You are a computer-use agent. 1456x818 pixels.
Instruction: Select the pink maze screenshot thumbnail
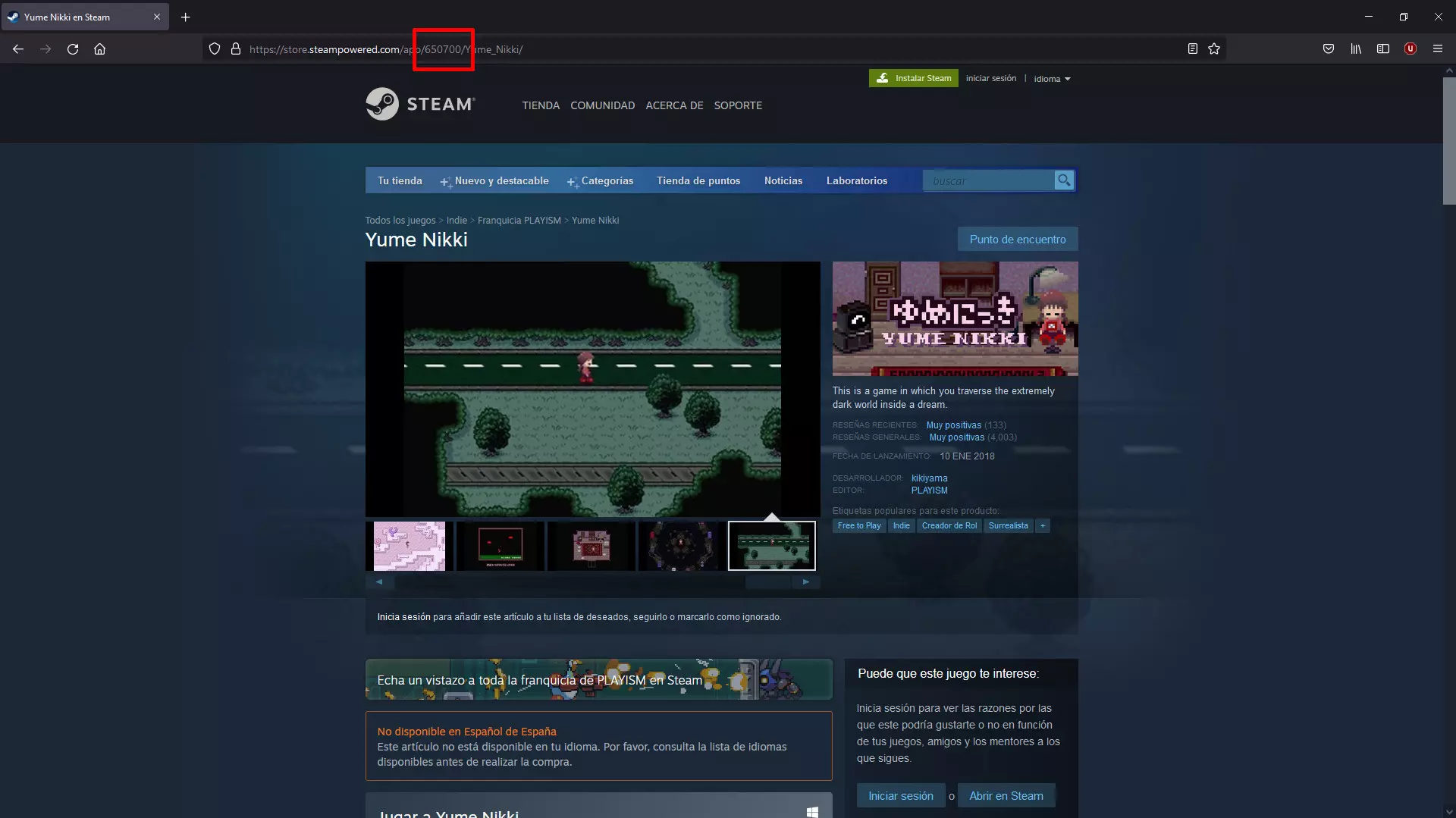pyautogui.click(x=409, y=546)
